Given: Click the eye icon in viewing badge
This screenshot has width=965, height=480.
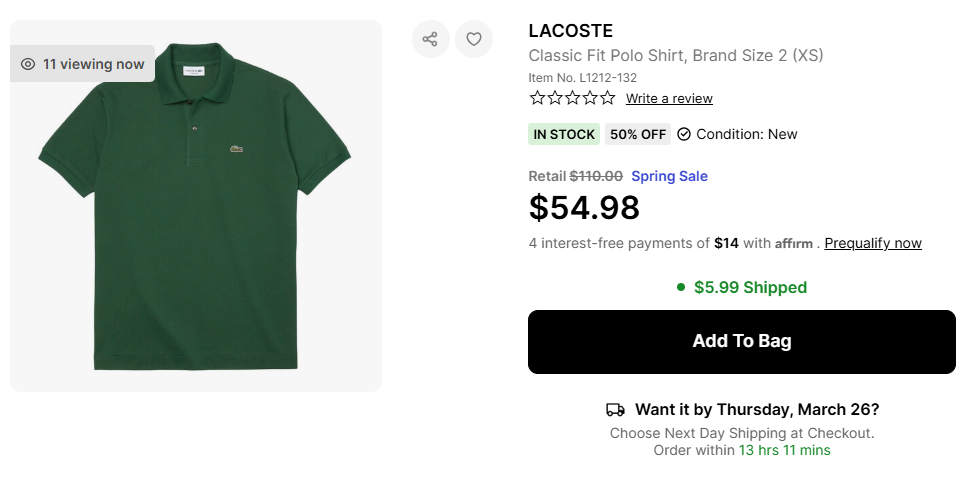Looking at the screenshot, I should [28, 64].
